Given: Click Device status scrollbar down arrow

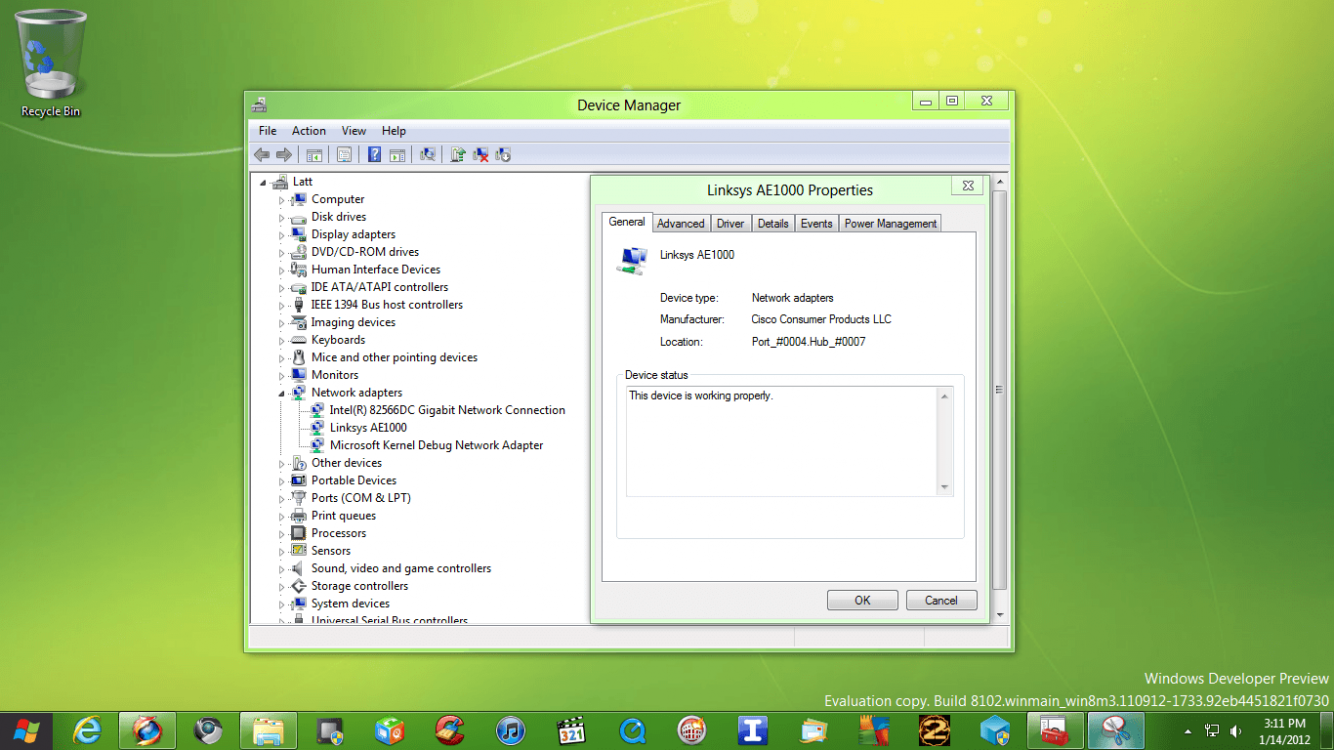Looking at the screenshot, I should pos(944,487).
